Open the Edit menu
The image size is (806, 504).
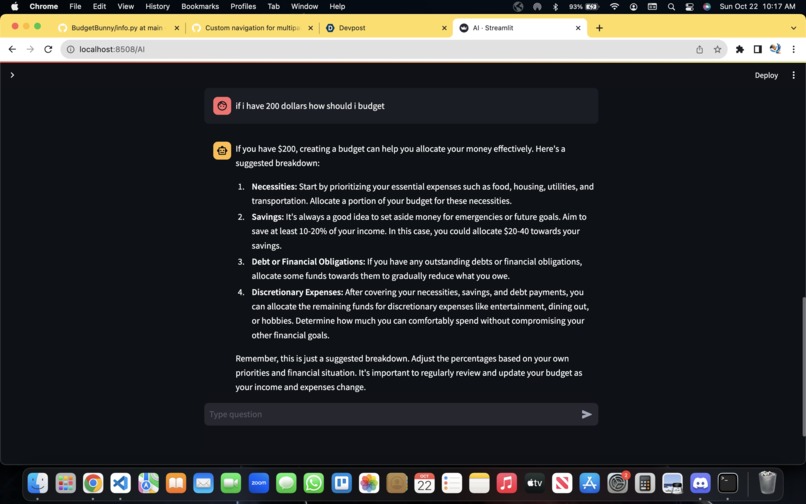[99, 7]
